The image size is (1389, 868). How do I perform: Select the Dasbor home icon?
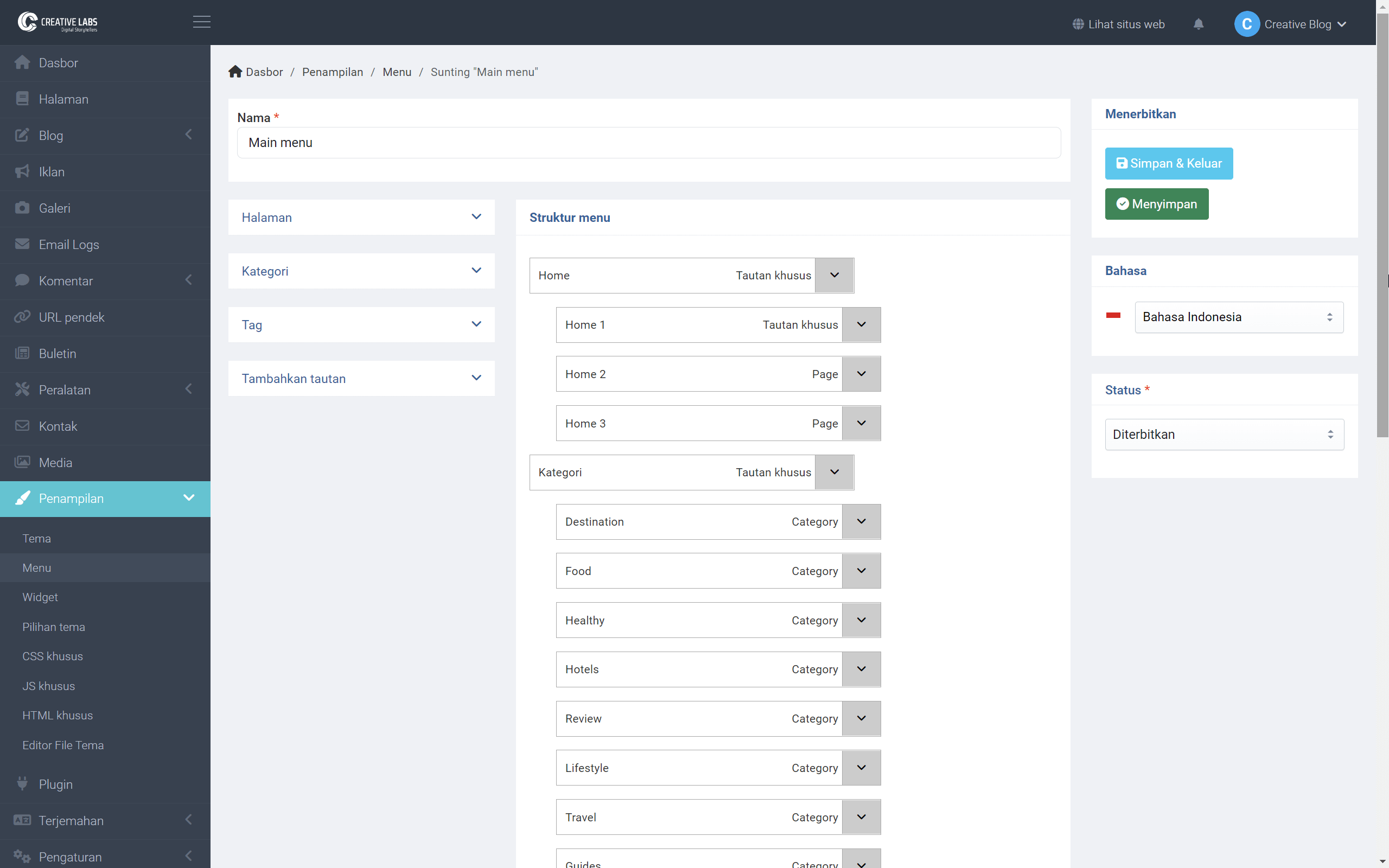tap(22, 62)
